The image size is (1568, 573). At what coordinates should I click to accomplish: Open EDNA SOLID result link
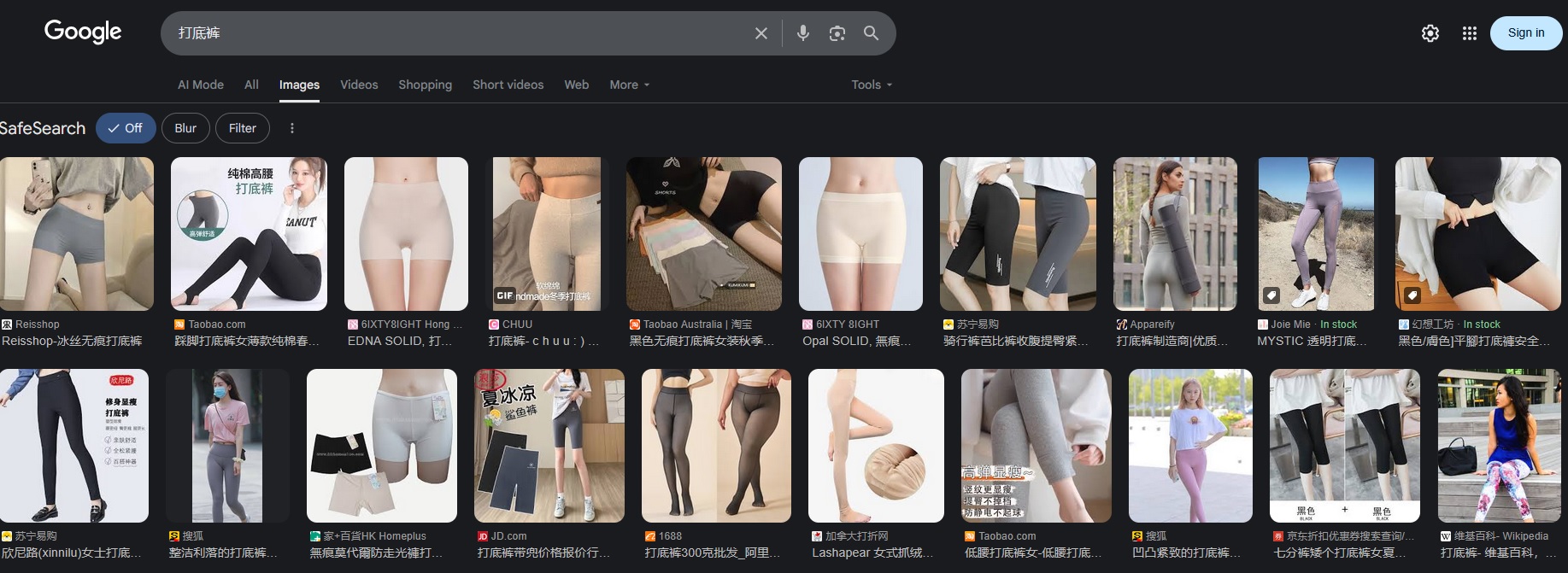point(397,341)
